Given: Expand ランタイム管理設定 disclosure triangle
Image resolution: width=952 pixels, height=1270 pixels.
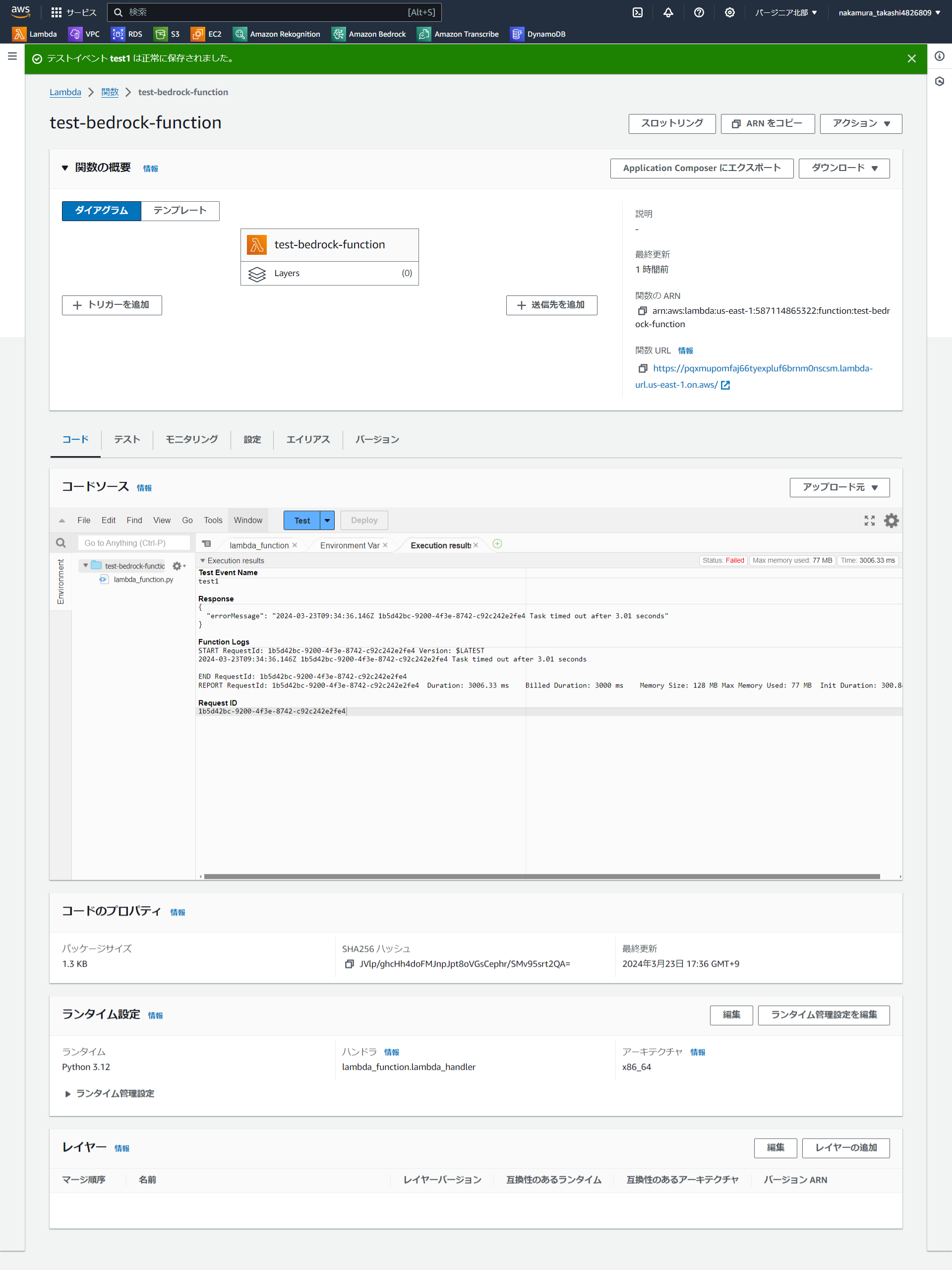Looking at the screenshot, I should click(x=68, y=1094).
